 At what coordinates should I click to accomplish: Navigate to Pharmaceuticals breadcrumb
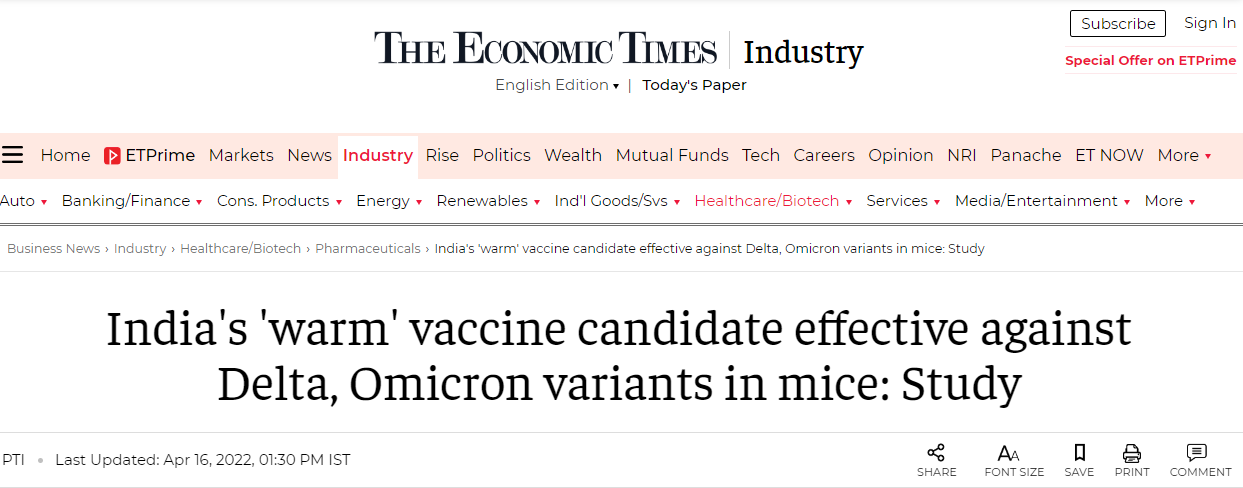pos(368,249)
